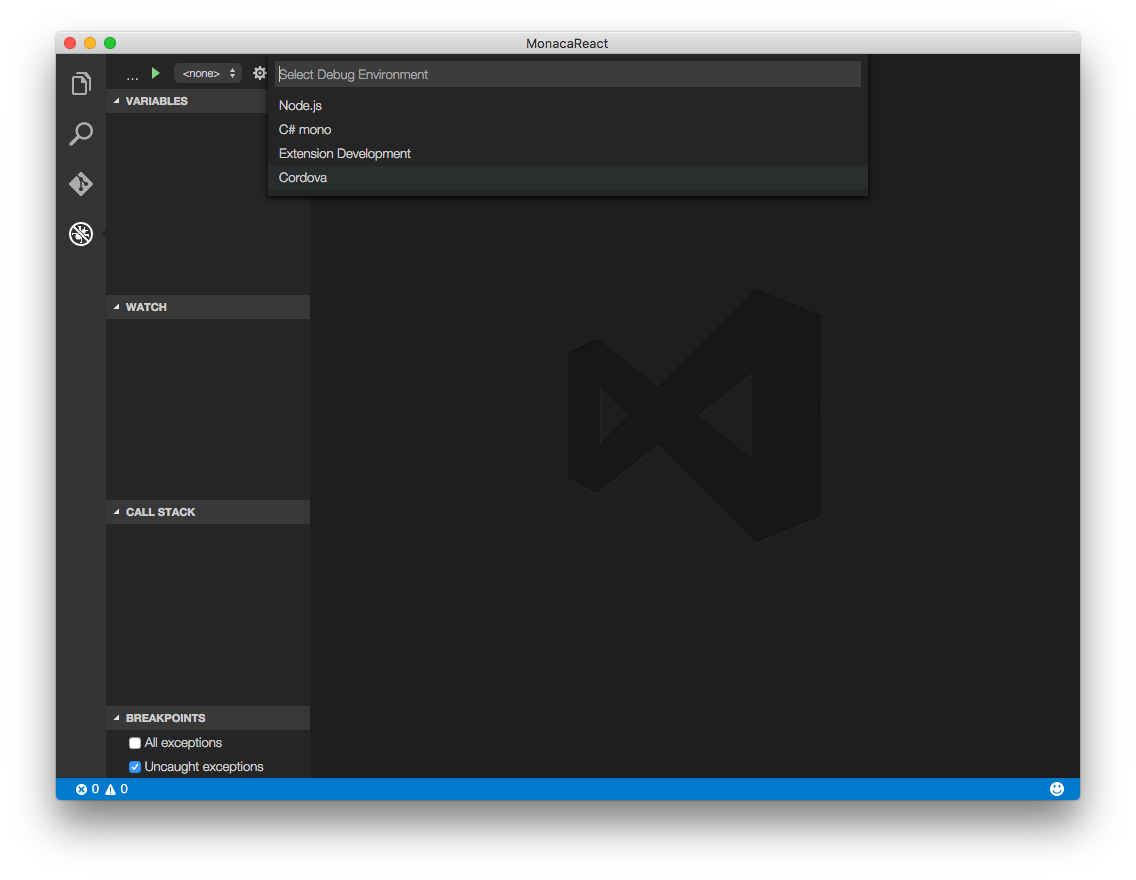Image resolution: width=1136 pixels, height=880 pixels.
Task: Click the warnings triangle in status bar
Action: [x=111, y=789]
